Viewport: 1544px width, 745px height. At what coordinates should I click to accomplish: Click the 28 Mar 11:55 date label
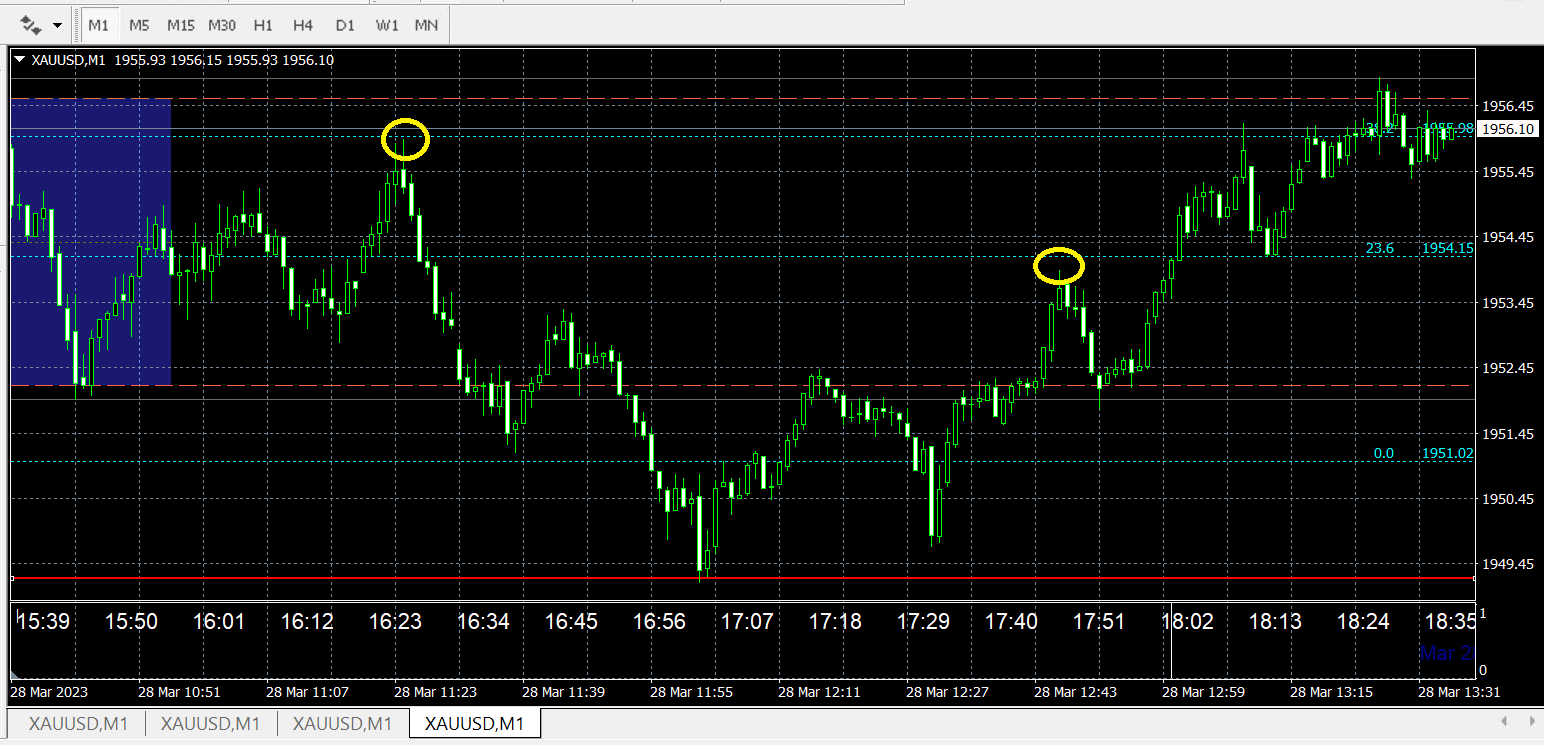pos(691,692)
